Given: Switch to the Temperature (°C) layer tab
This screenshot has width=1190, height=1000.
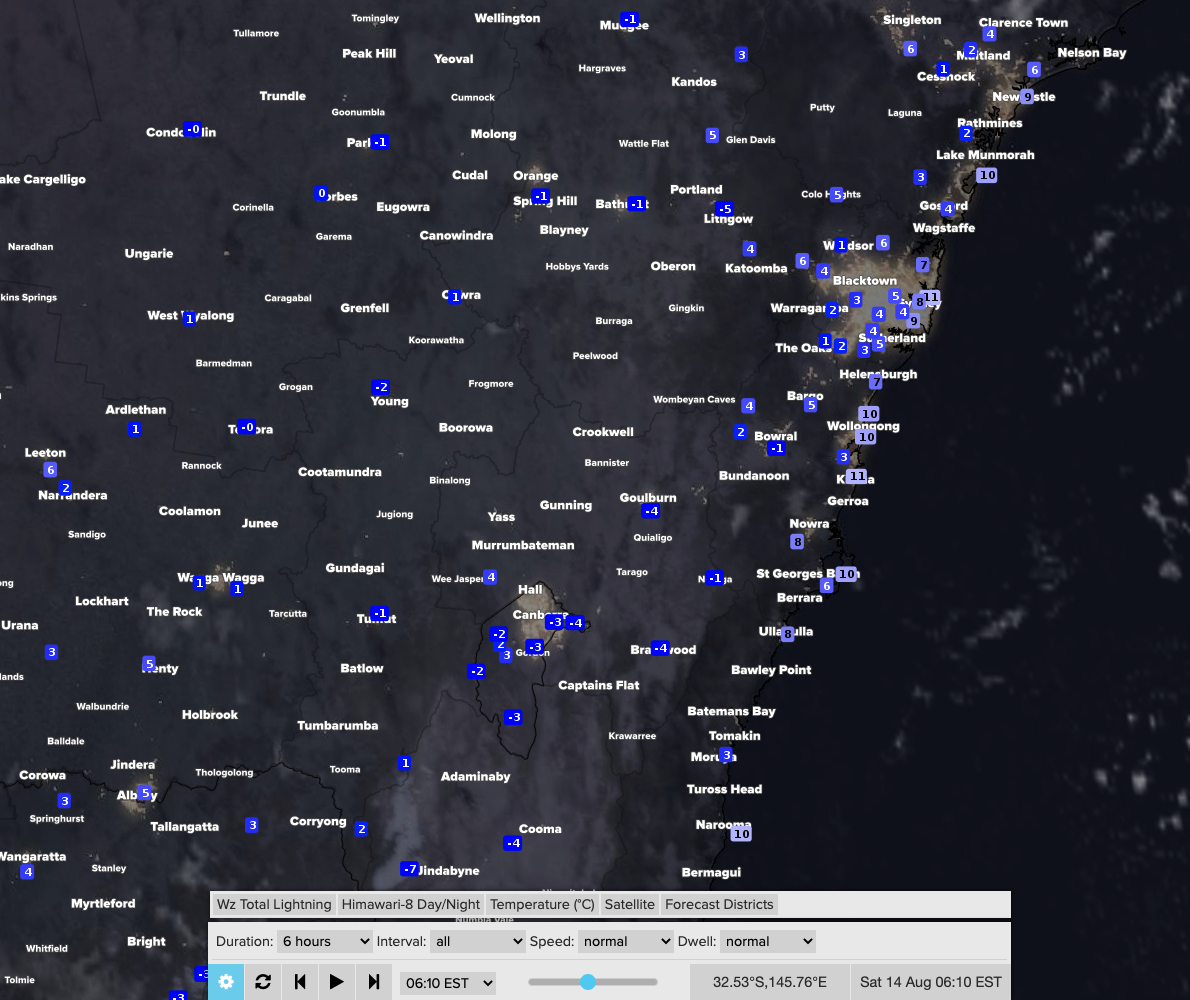Looking at the screenshot, I should pos(542,904).
